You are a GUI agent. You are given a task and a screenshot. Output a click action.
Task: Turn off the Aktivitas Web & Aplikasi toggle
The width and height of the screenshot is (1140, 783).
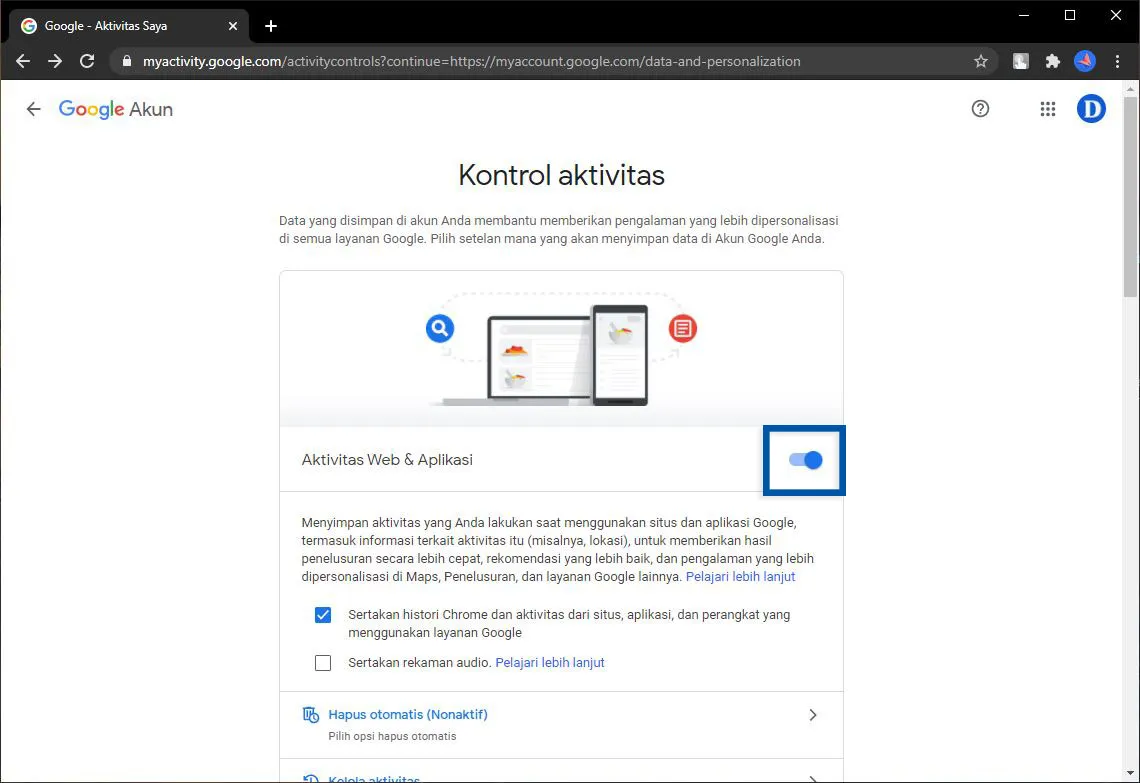(x=804, y=460)
